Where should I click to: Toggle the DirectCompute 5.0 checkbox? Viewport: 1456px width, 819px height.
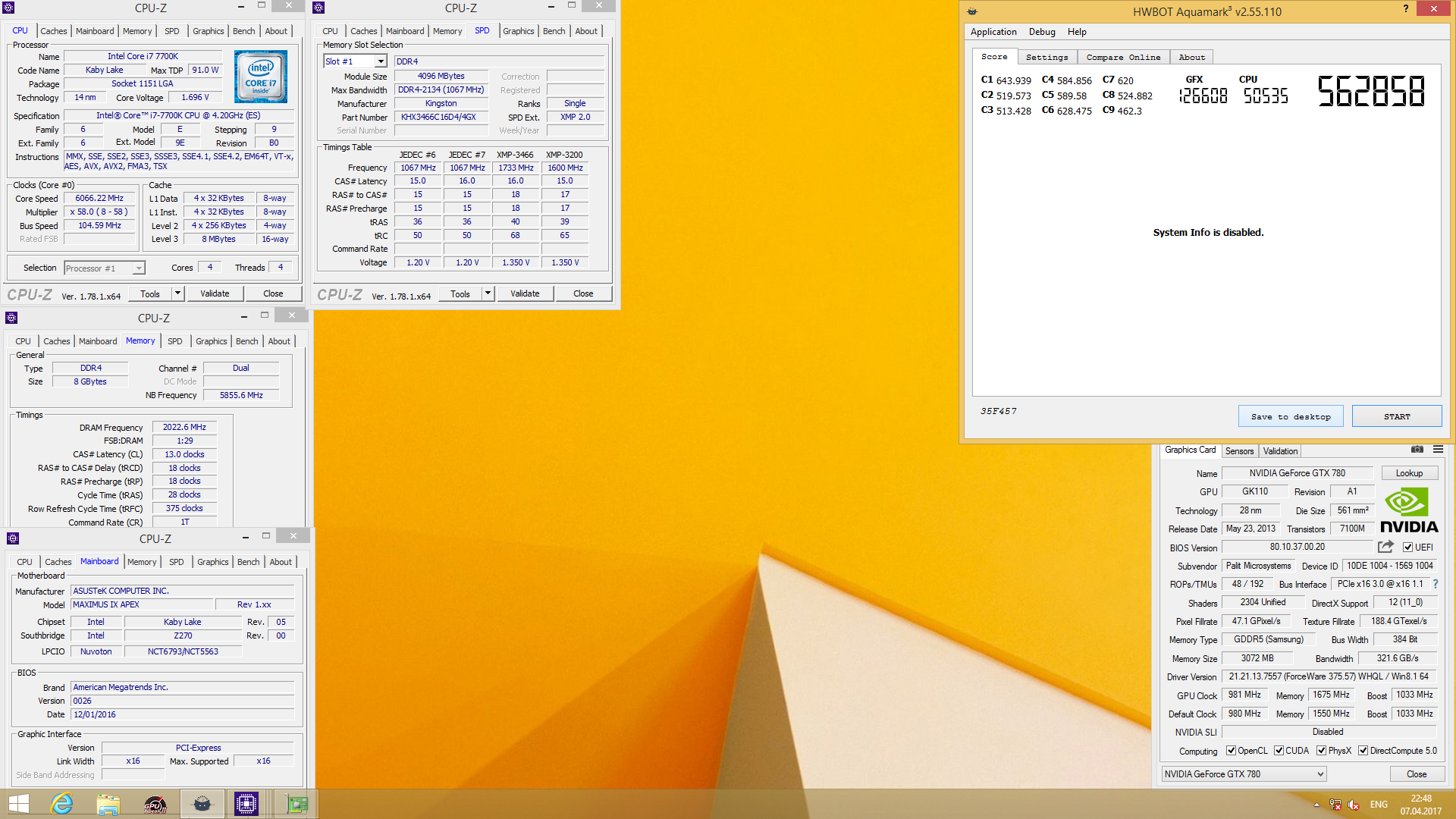coord(1363,751)
